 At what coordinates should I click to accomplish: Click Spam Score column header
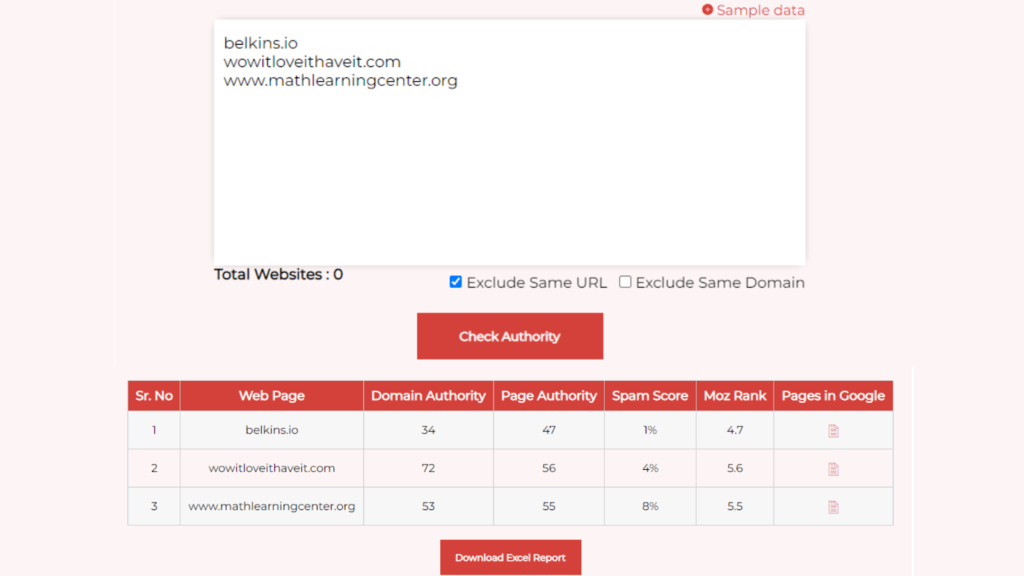point(650,396)
